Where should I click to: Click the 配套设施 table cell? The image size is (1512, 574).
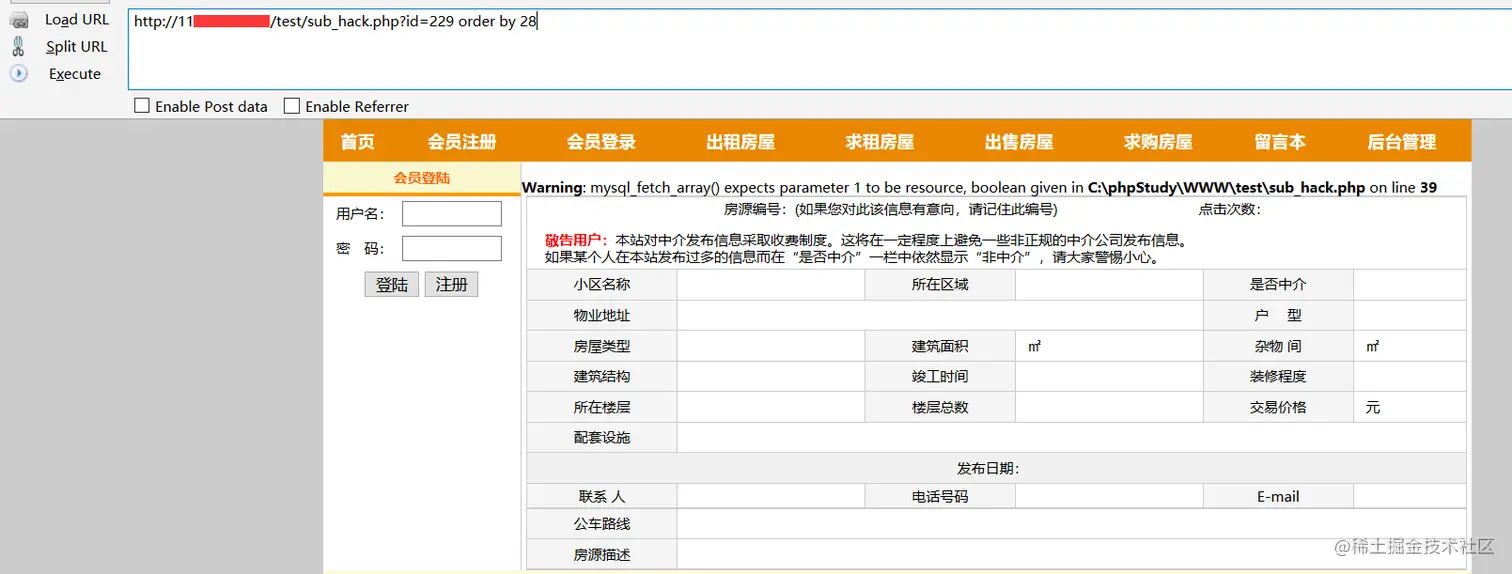pos(602,437)
